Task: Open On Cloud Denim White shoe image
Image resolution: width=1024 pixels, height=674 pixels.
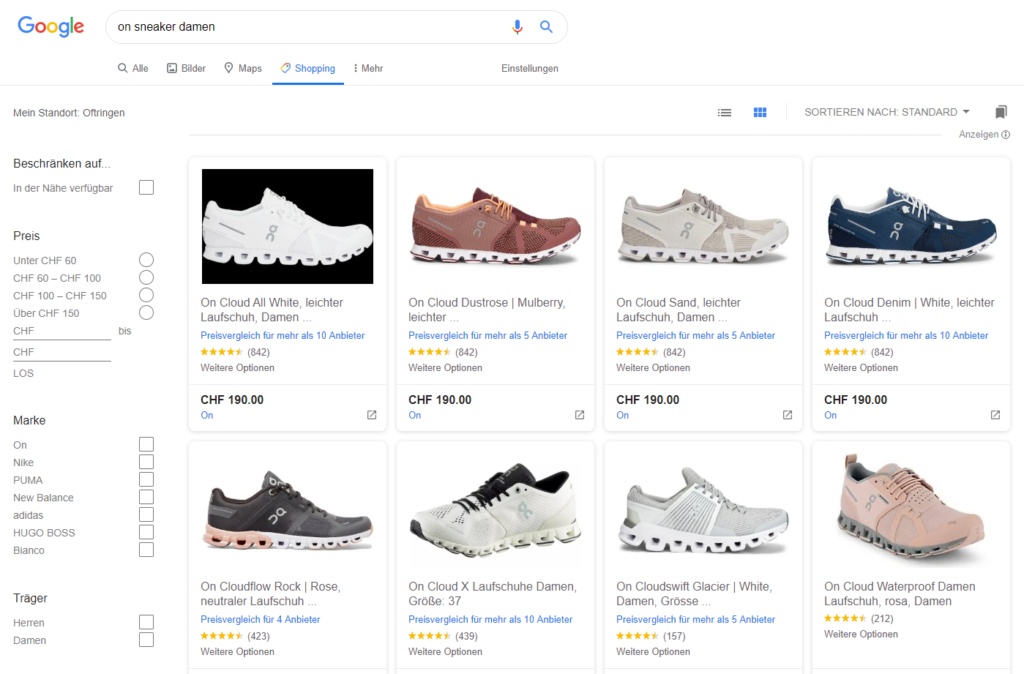Action: click(911, 226)
